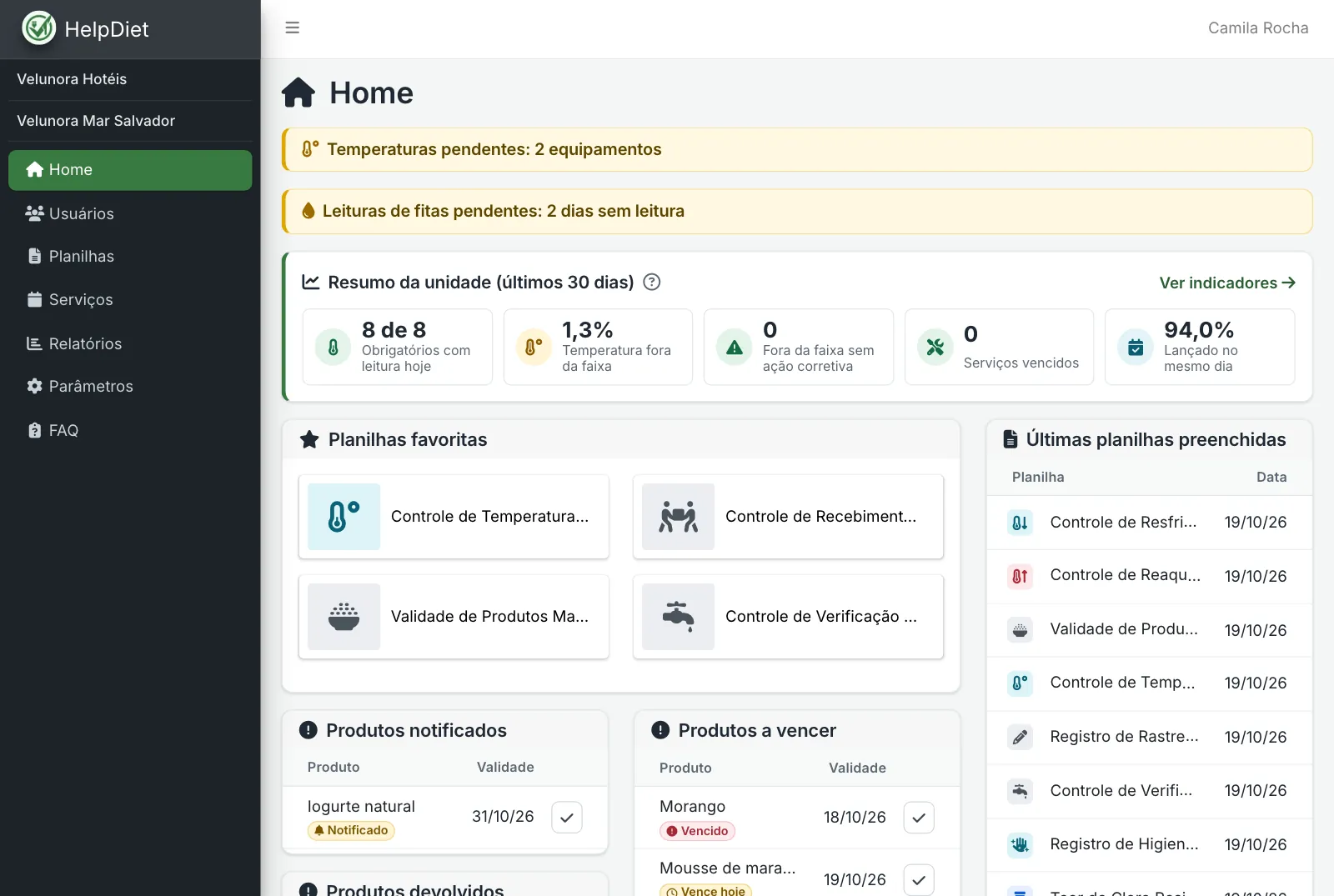Toggle the hamburger sidebar menu

(292, 28)
